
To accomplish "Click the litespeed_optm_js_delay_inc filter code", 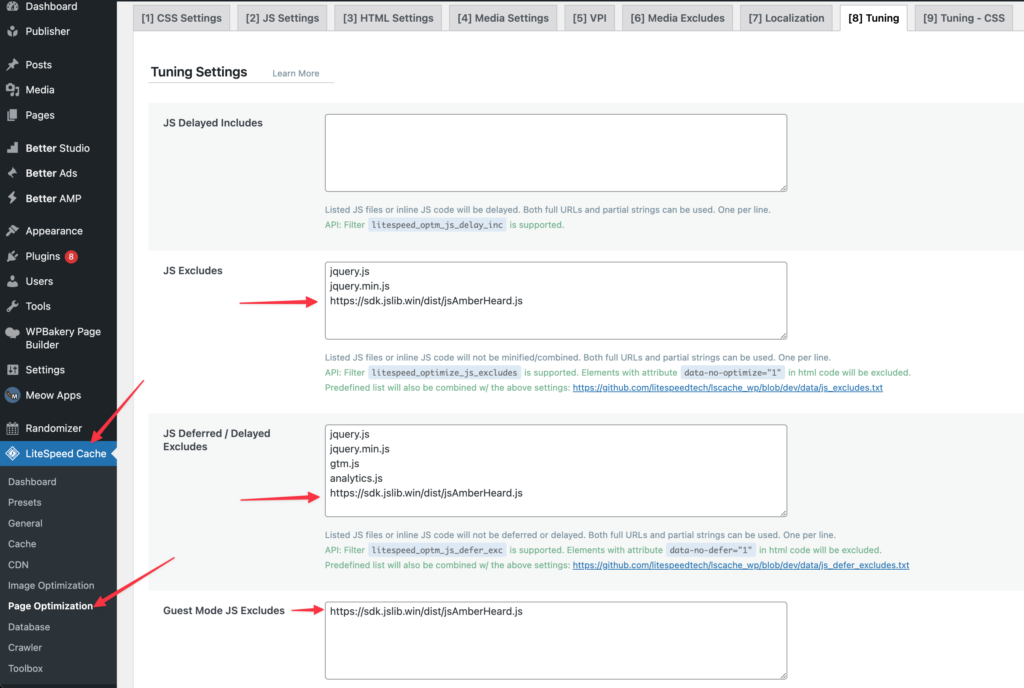I will tap(437, 225).
